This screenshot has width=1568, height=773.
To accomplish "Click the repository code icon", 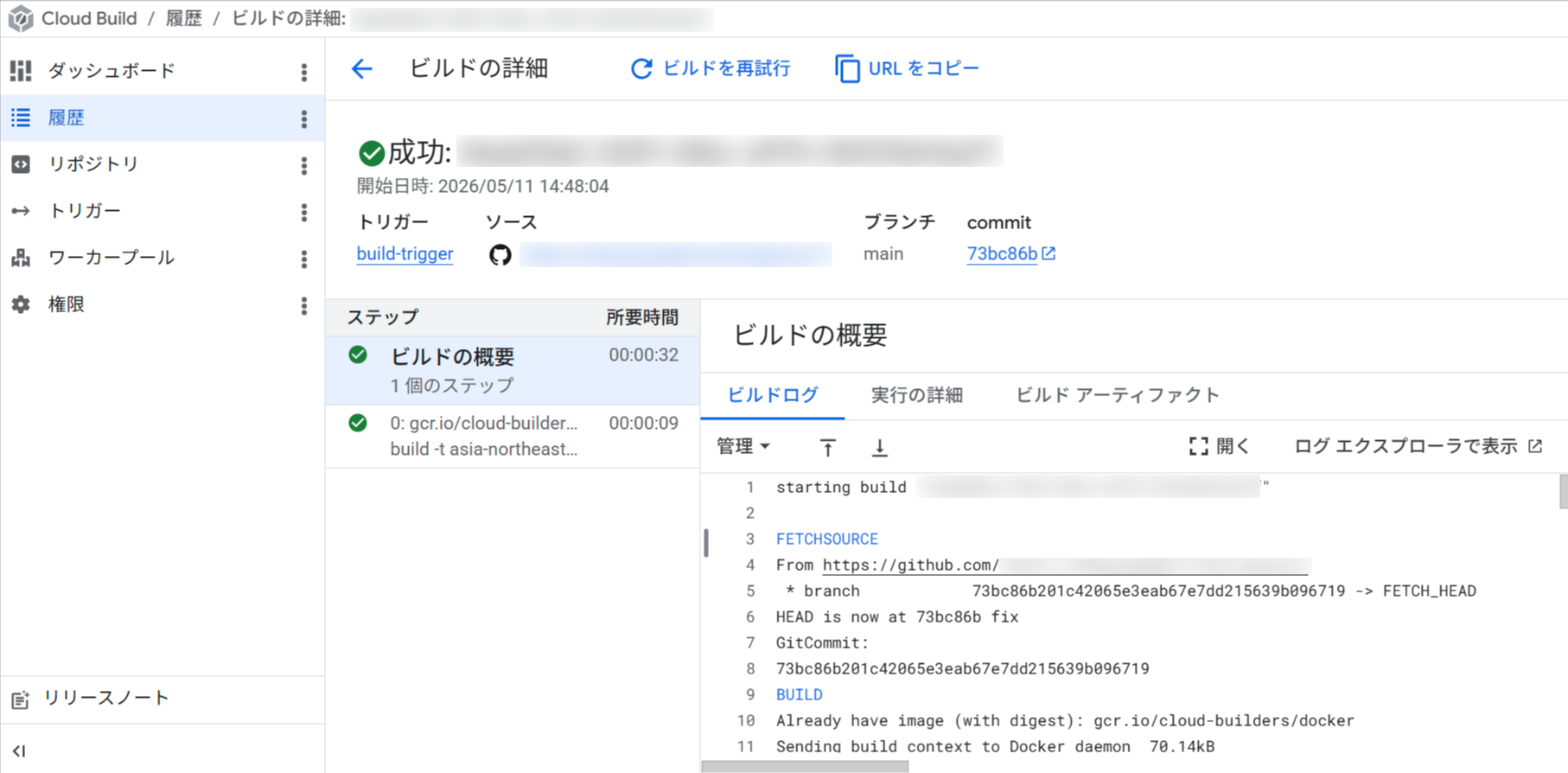I will (21, 164).
